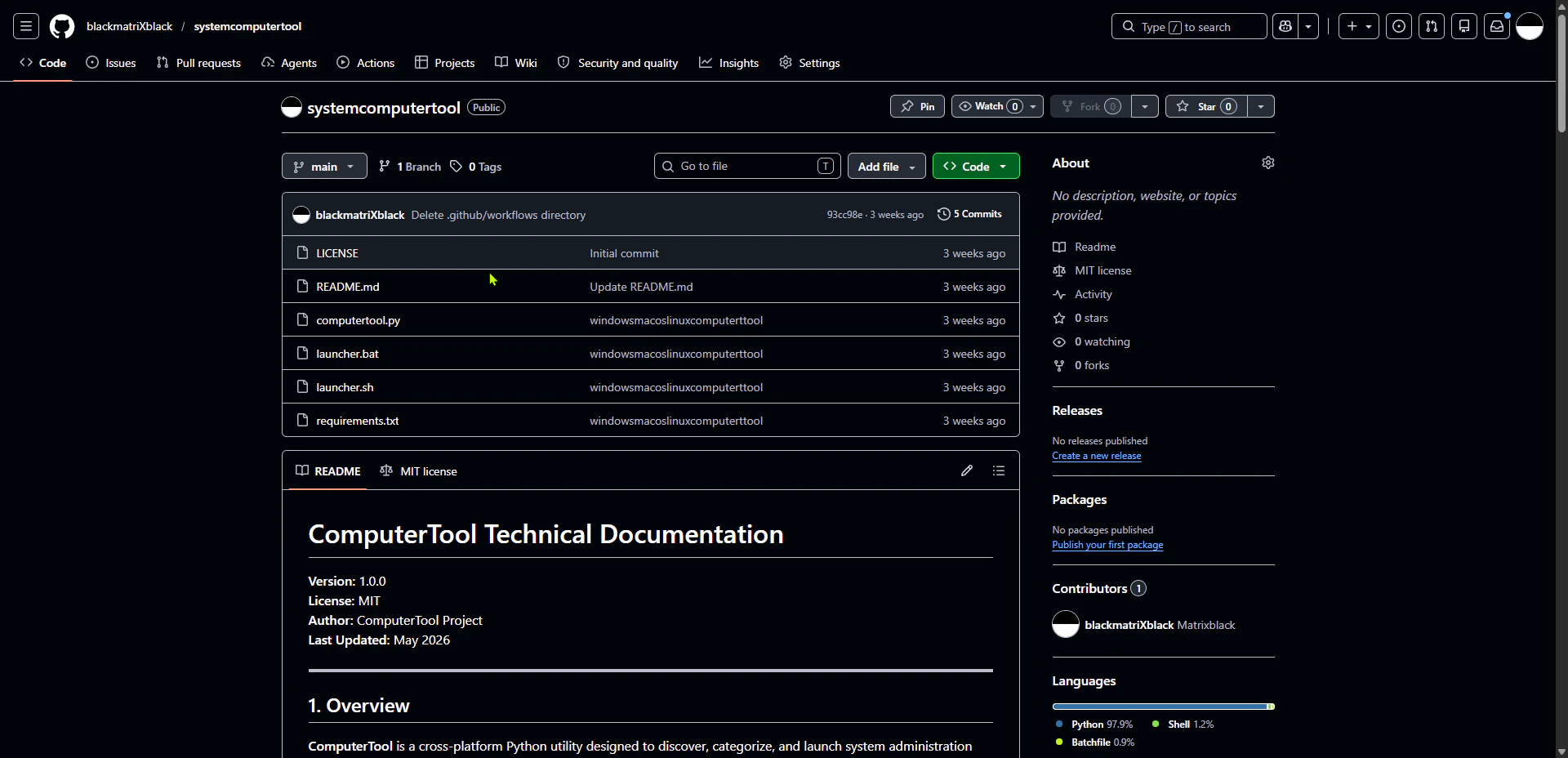The height and width of the screenshot is (758, 1568).
Task: Open the computertool.py file
Action: click(x=359, y=320)
